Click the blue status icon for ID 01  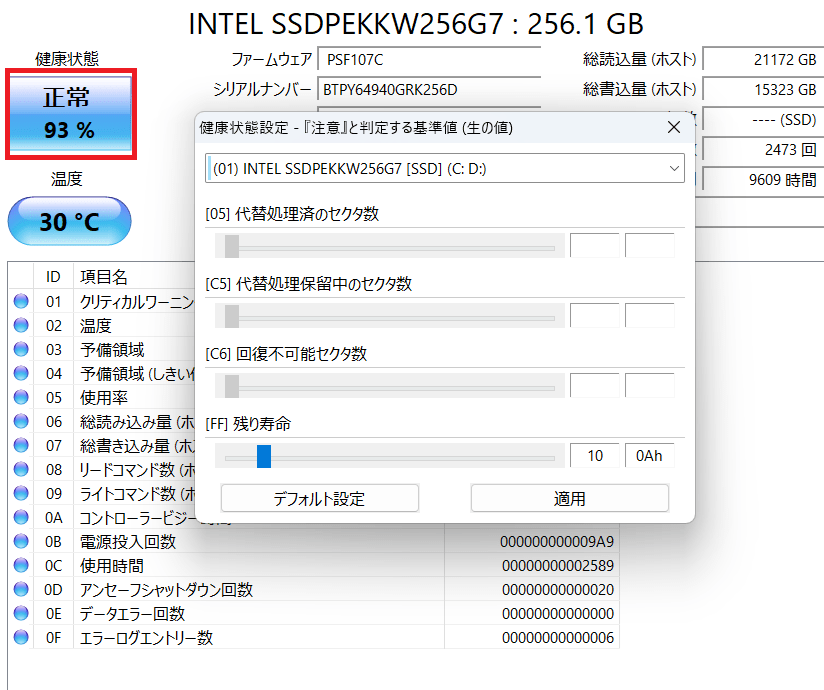pyautogui.click(x=20, y=302)
